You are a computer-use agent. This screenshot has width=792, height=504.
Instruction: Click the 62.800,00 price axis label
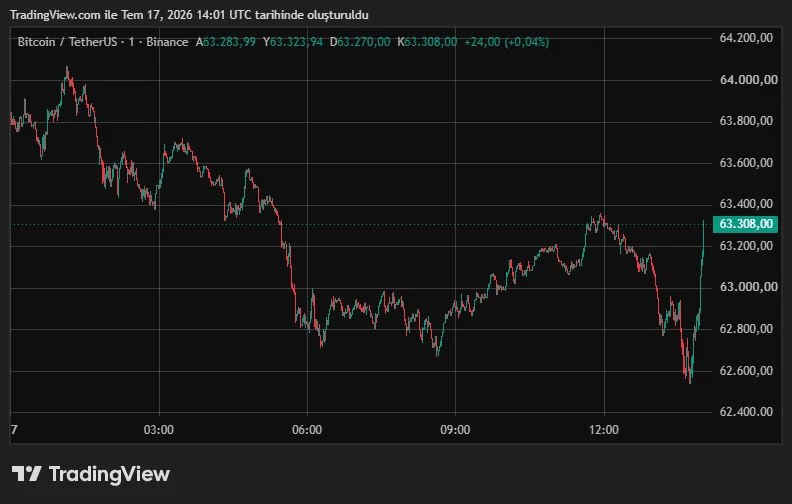pos(746,329)
